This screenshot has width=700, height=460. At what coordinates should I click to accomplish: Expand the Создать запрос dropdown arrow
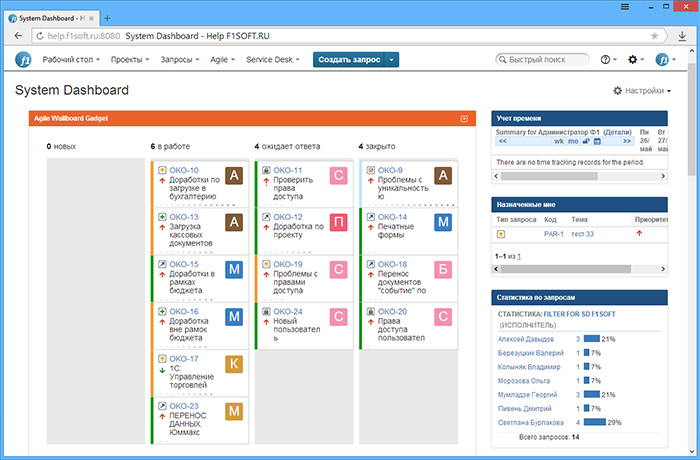coord(392,60)
